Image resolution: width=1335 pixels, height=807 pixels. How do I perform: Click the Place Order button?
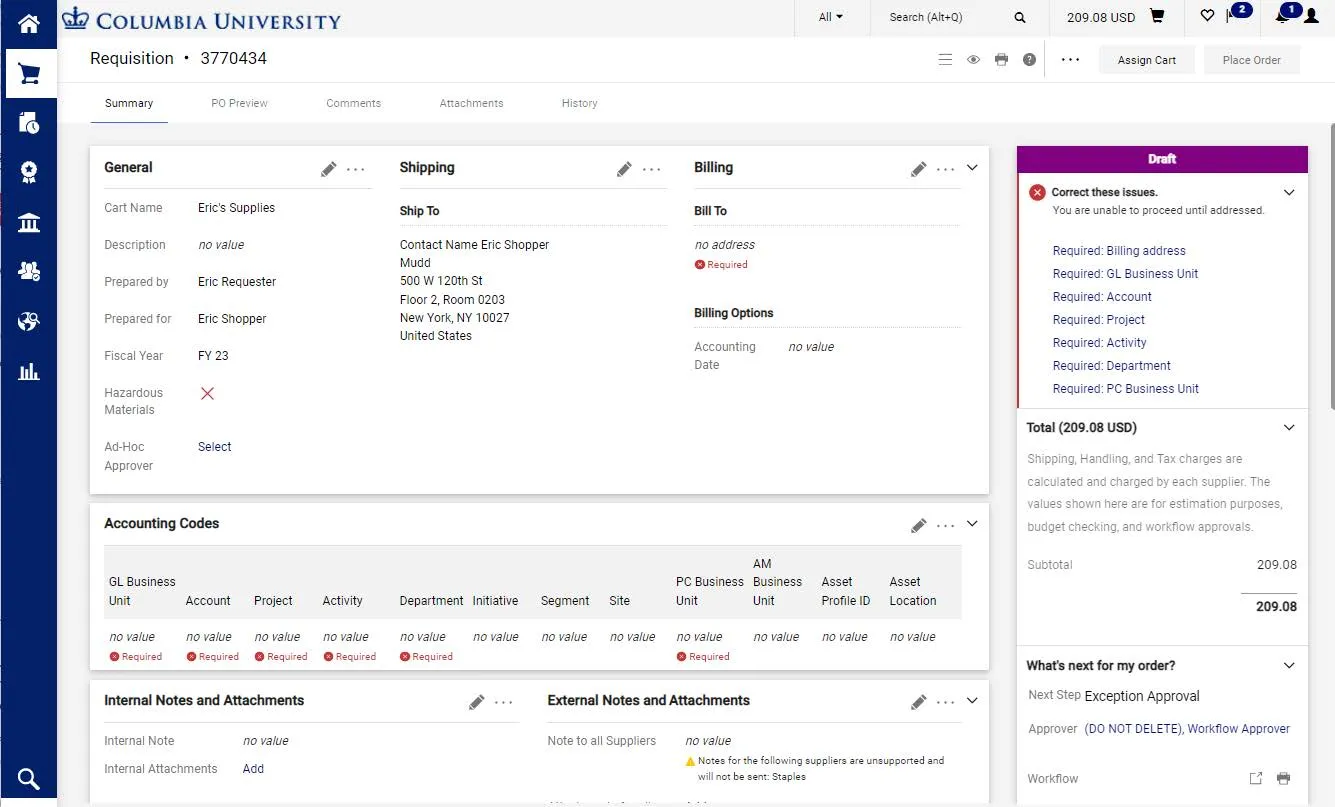[x=1252, y=60]
